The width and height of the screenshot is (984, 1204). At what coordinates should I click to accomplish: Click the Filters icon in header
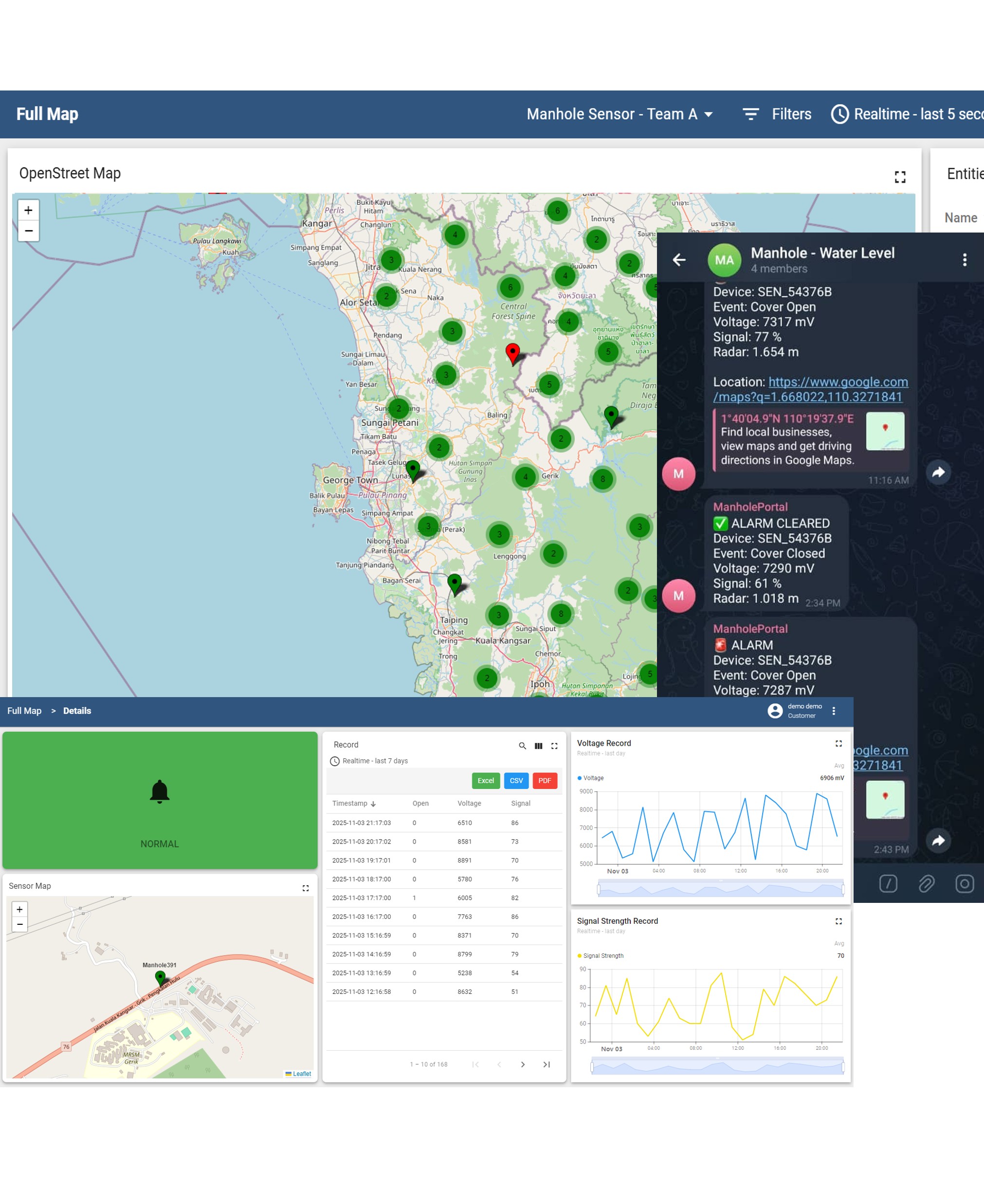pyautogui.click(x=750, y=114)
